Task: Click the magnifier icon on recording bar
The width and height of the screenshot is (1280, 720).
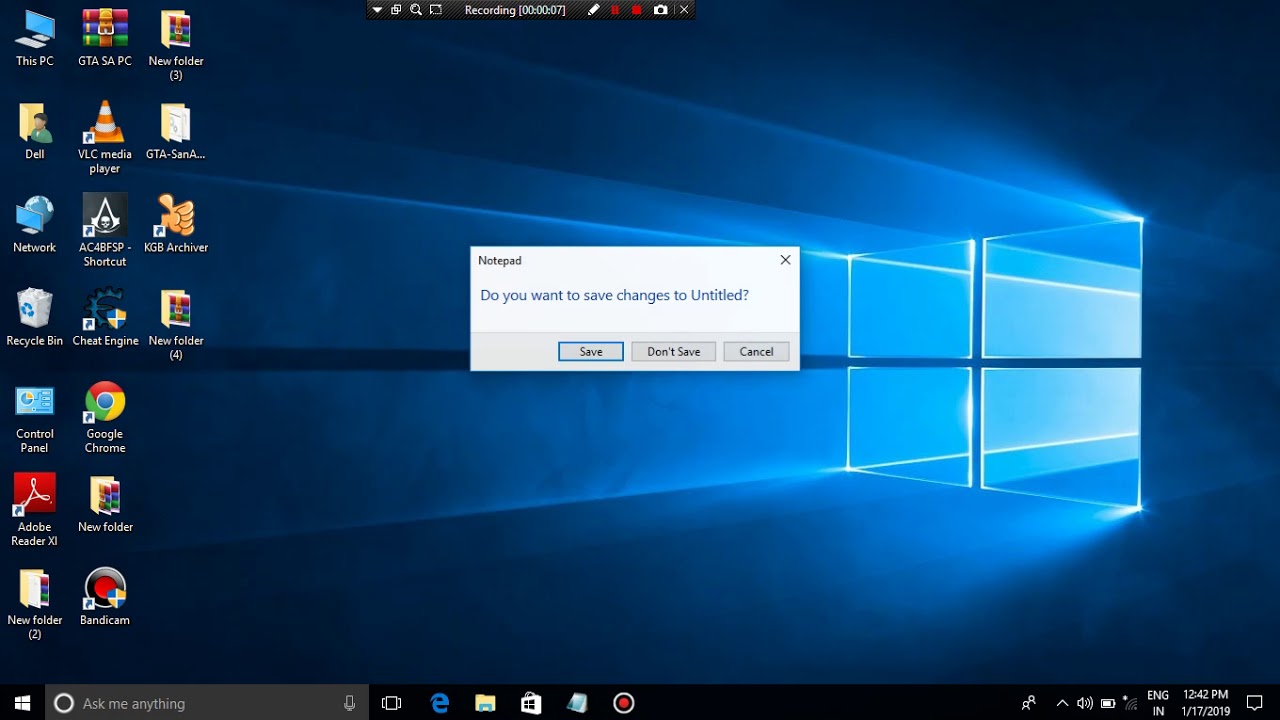Action: [415, 10]
